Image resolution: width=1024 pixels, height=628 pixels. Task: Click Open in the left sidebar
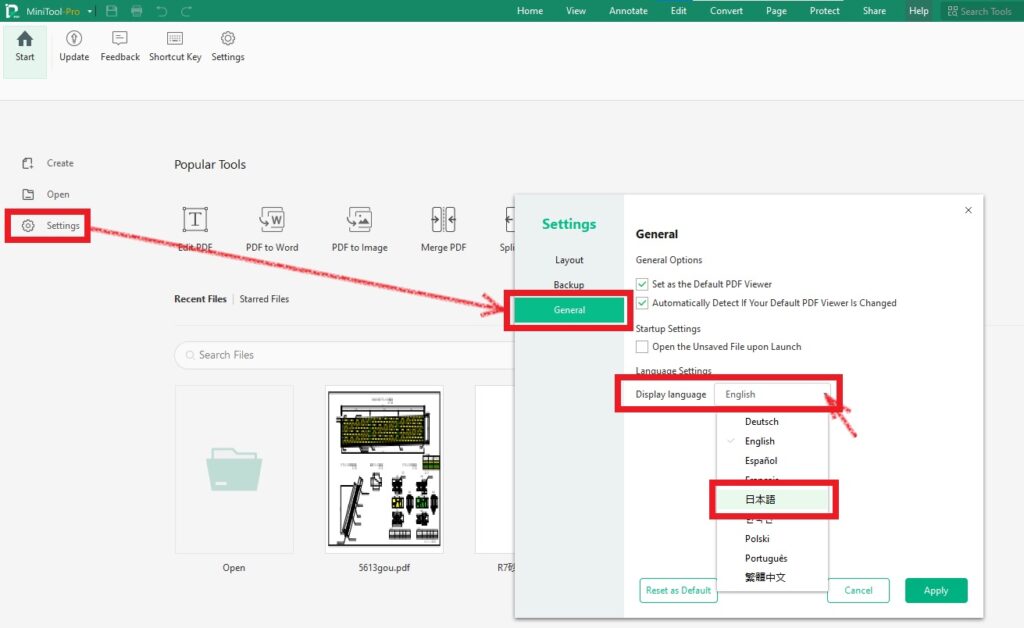(x=46, y=195)
